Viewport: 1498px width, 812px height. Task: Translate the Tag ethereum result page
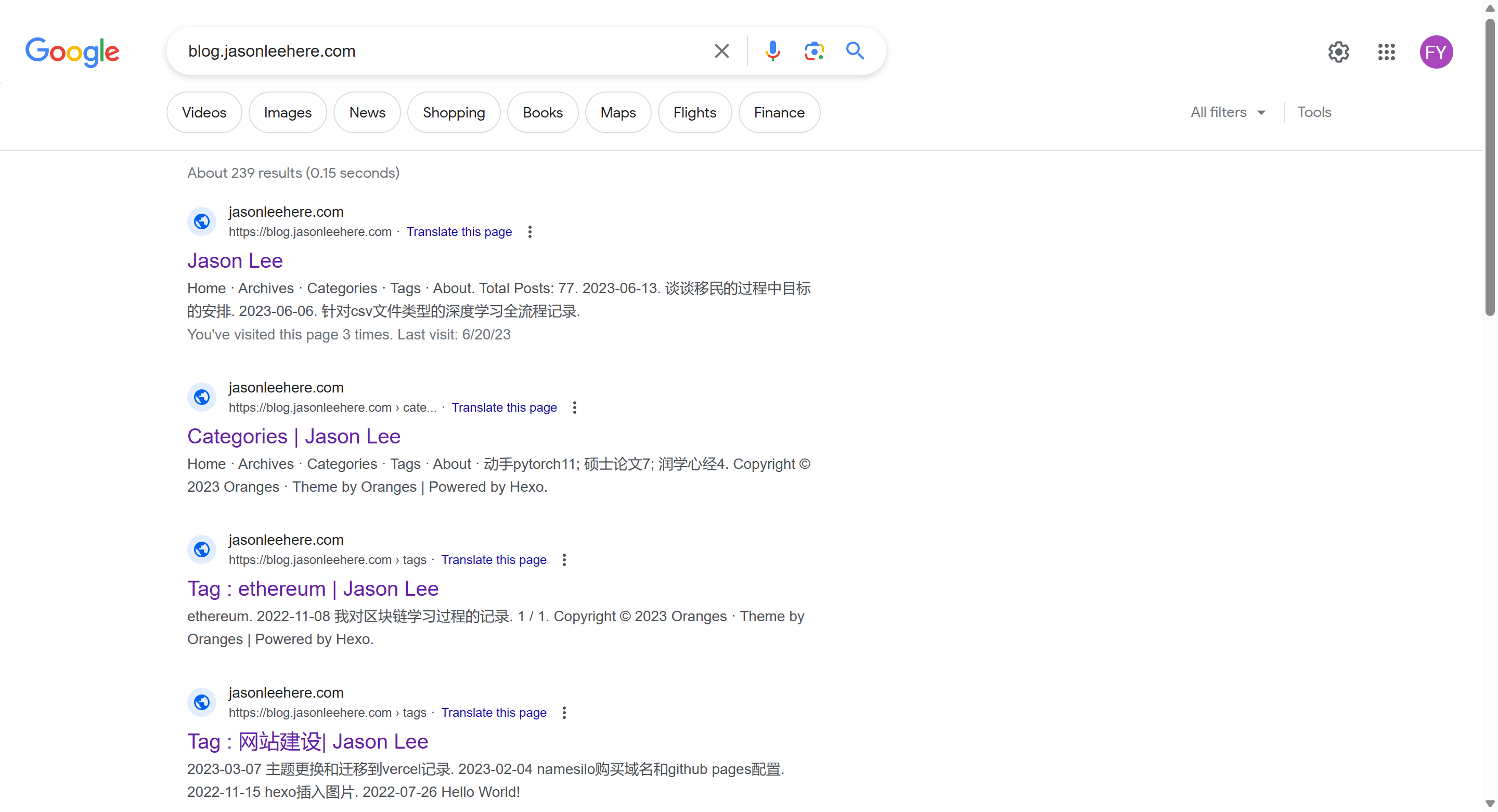(493, 560)
